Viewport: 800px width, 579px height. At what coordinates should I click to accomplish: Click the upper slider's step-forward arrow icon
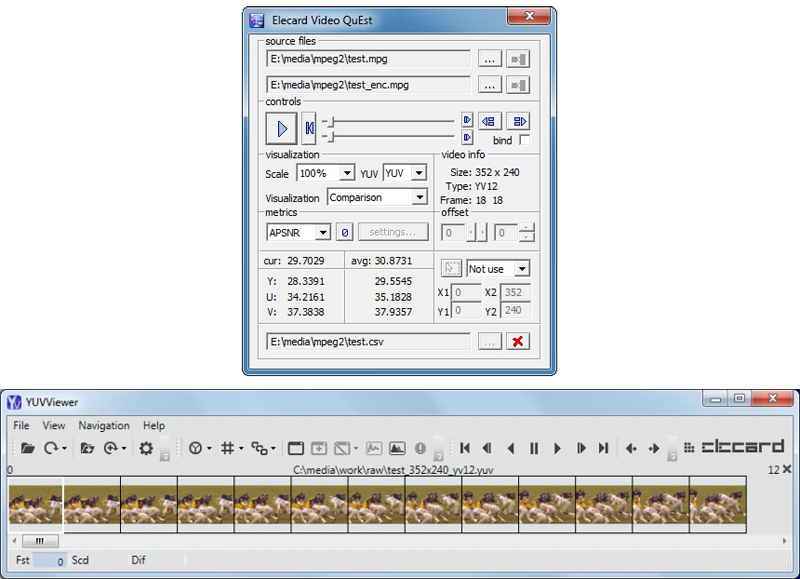pos(467,120)
